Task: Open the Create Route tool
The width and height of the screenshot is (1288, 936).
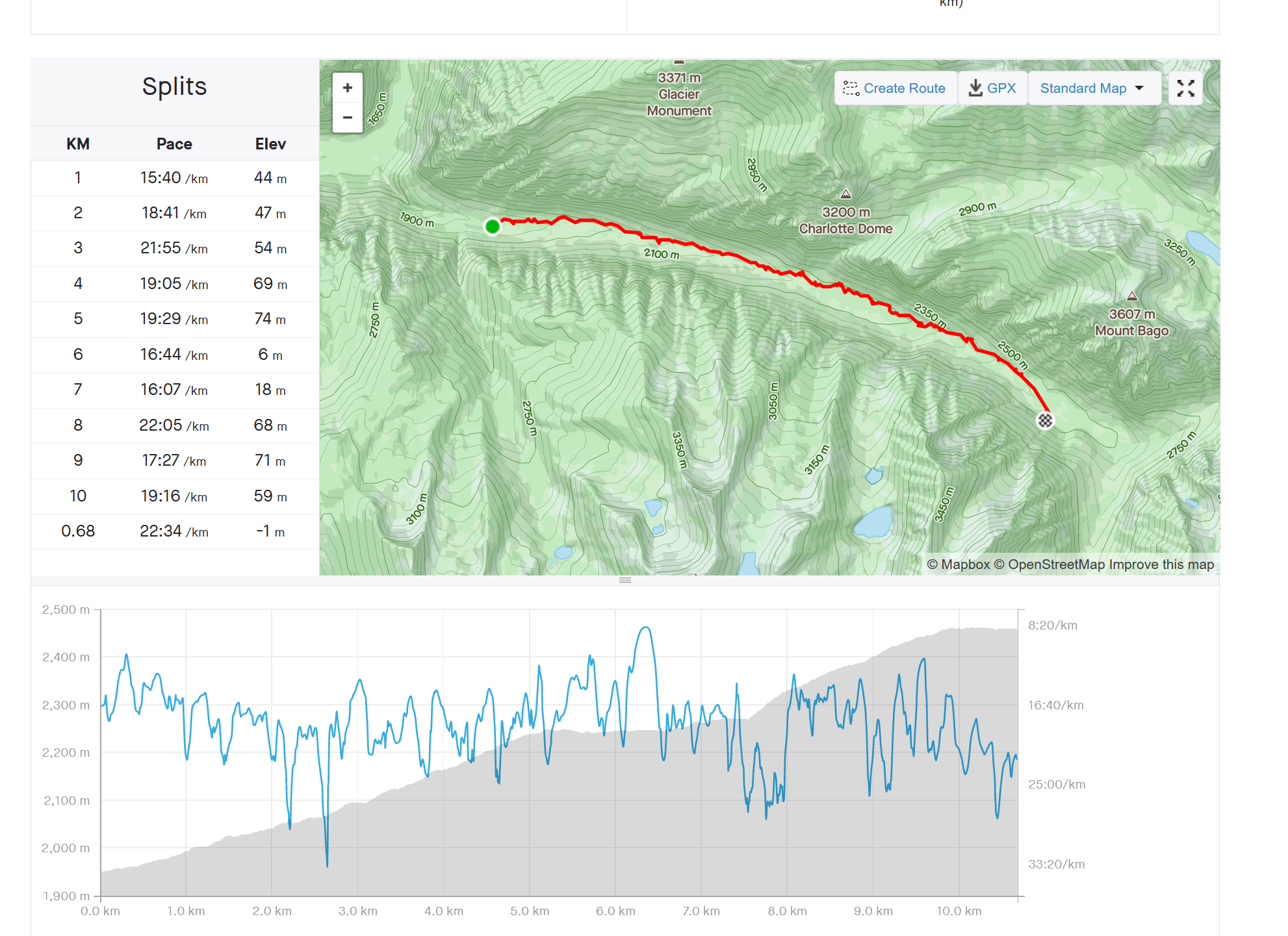Action: pos(895,88)
